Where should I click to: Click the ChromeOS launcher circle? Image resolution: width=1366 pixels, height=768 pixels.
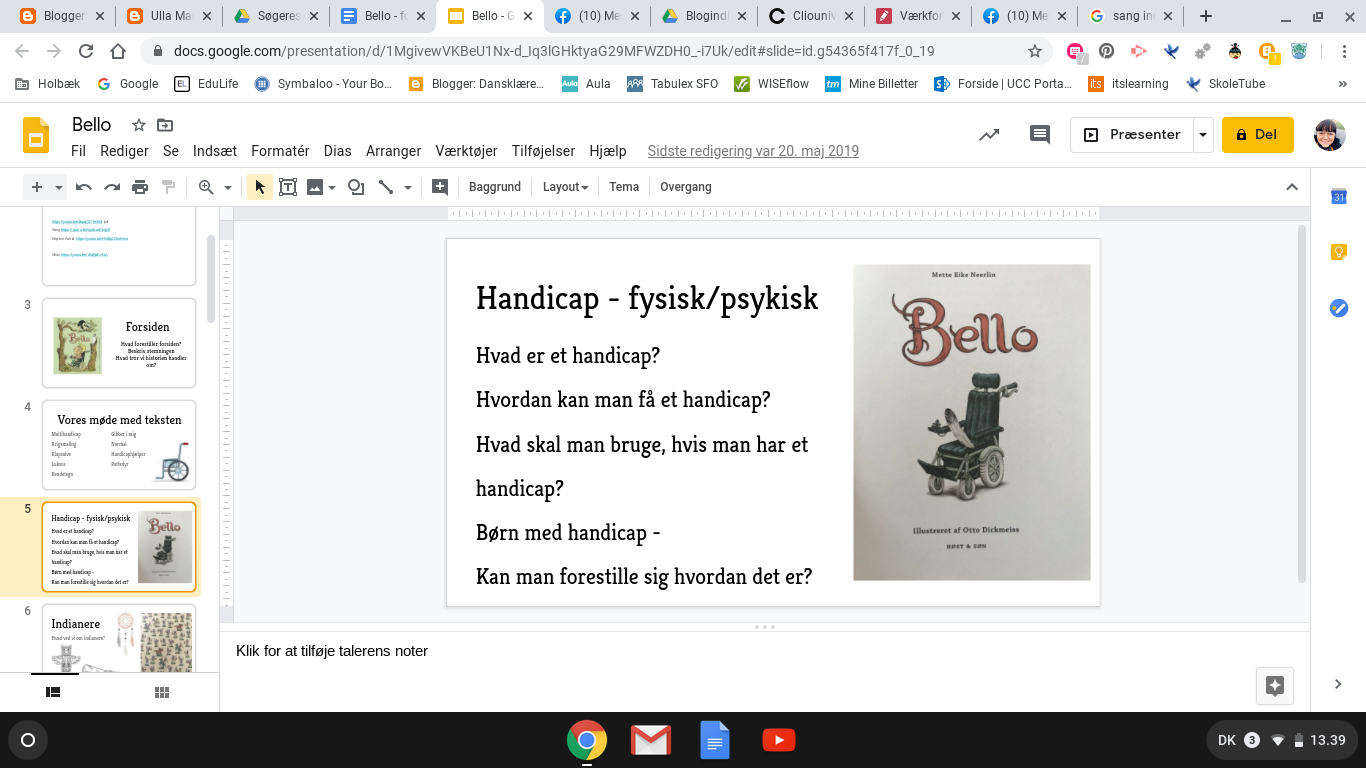coord(28,740)
